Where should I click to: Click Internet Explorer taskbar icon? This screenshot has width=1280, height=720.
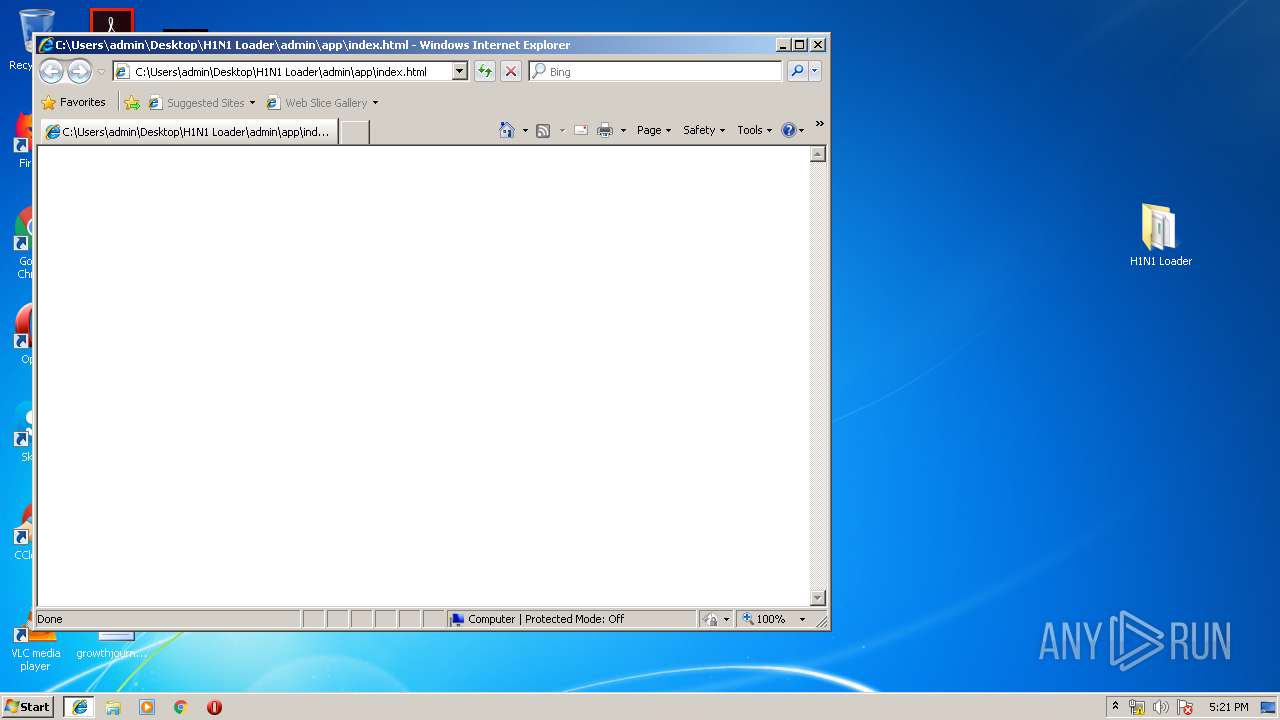click(79, 707)
